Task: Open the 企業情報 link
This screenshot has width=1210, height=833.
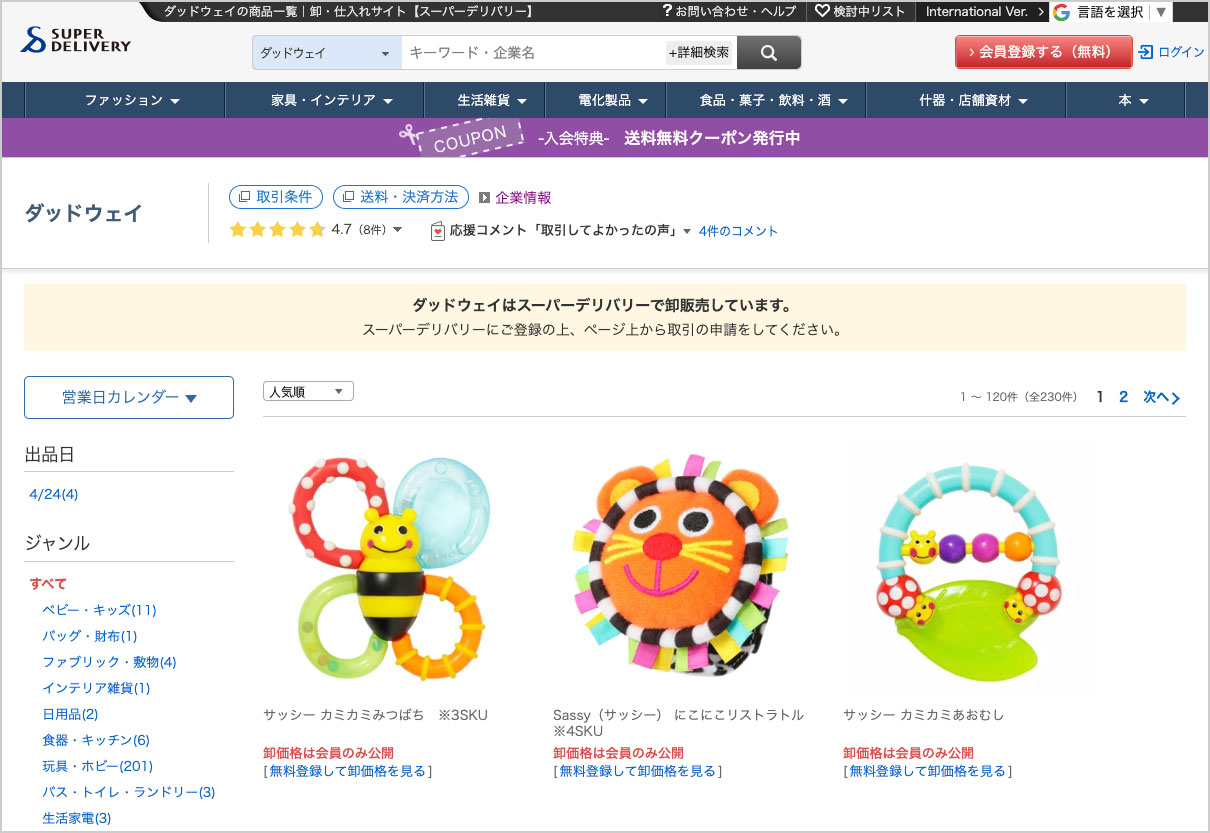Action: click(523, 198)
